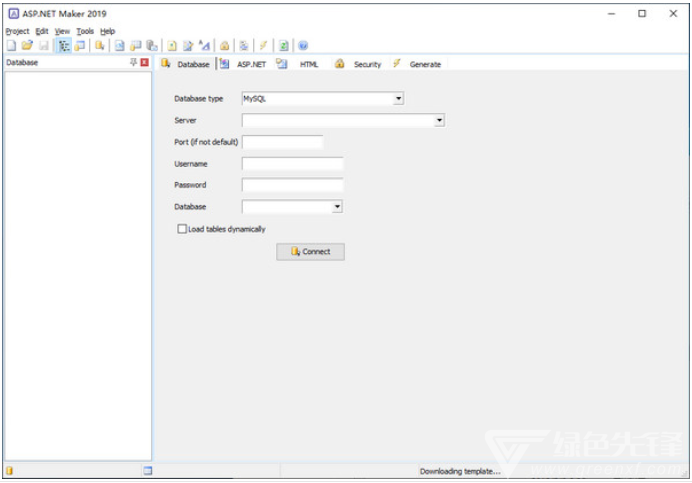Toggle the database tree pane toolbar icon

click(x=64, y=45)
